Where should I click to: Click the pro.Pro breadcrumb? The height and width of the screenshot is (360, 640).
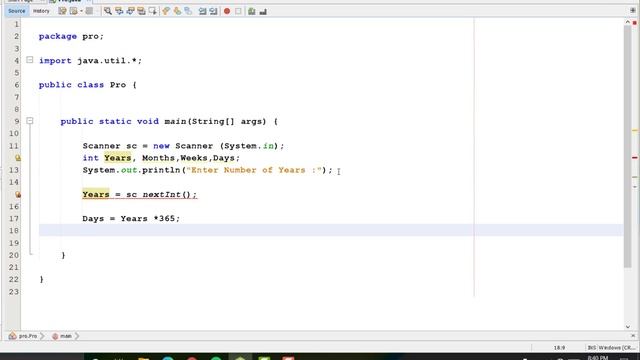point(24,336)
